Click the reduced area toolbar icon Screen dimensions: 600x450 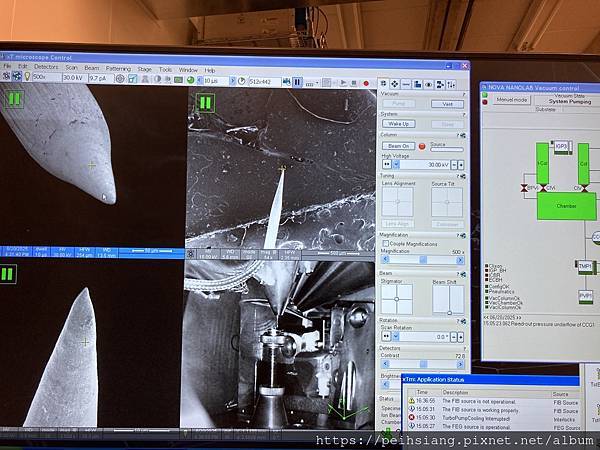click(x=132, y=79)
